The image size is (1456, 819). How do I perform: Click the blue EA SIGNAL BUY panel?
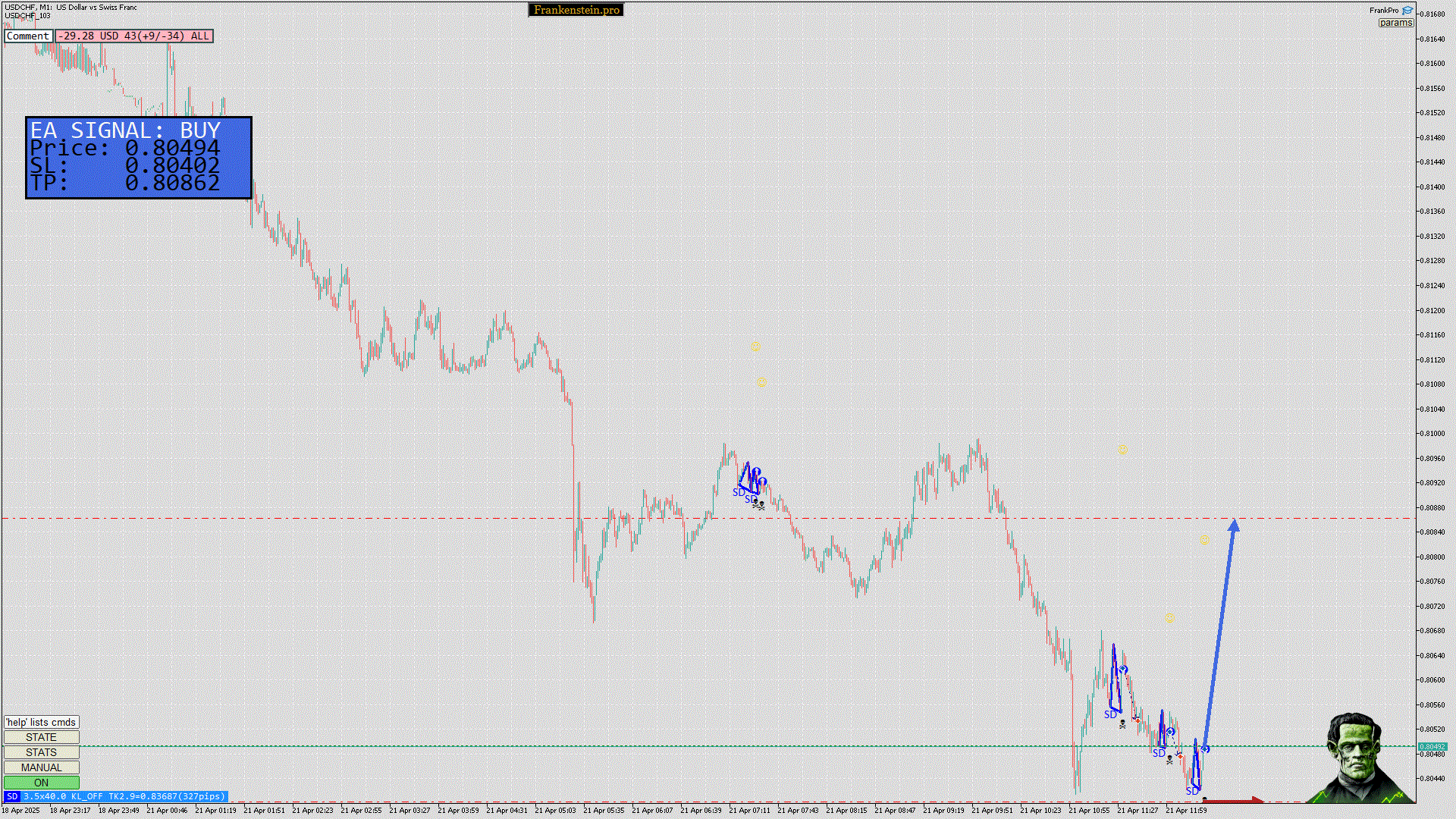pyautogui.click(x=139, y=157)
